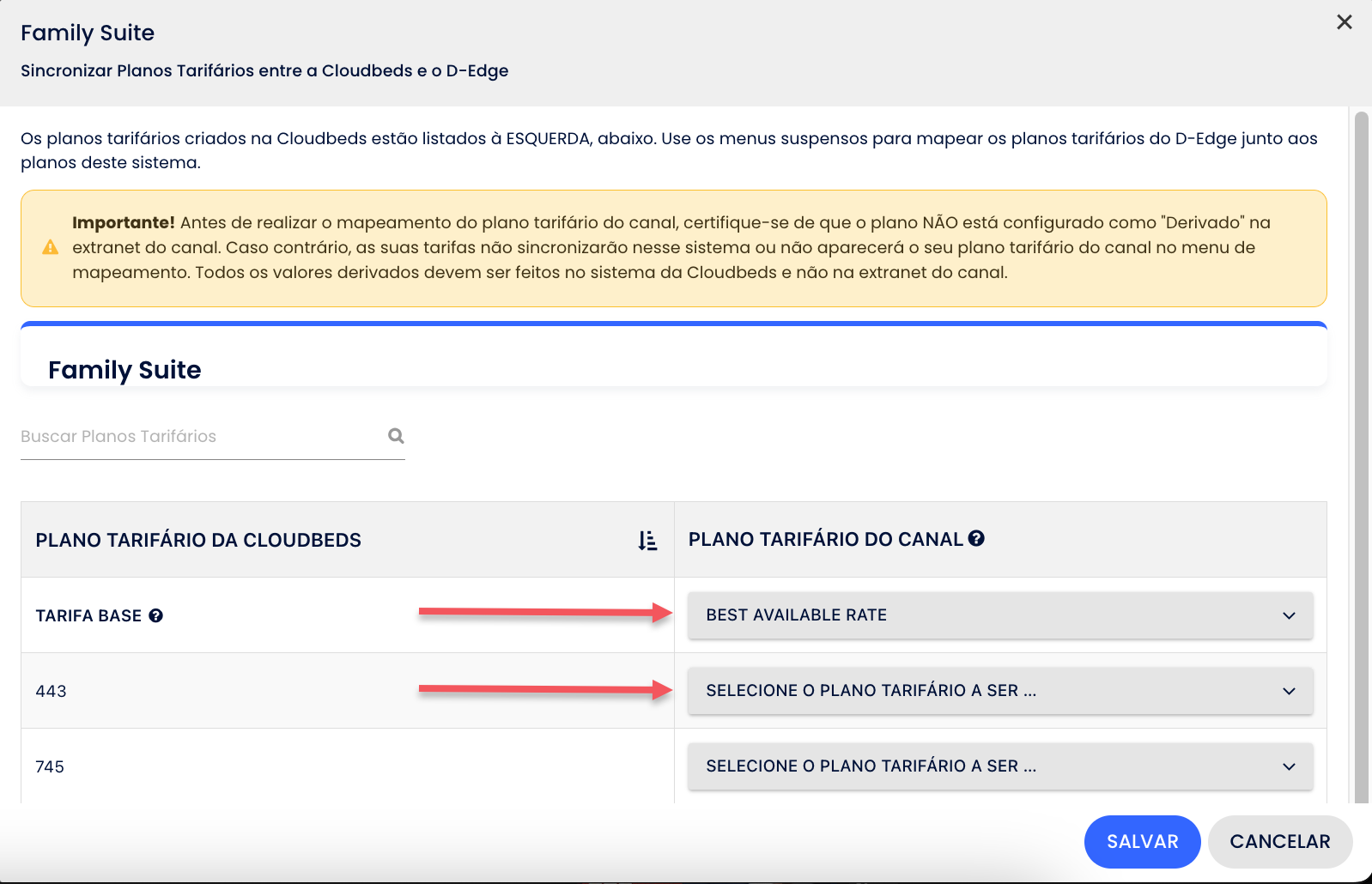Select the Tarifa Base row label
Screen dimensions: 1372x884
pos(88,616)
